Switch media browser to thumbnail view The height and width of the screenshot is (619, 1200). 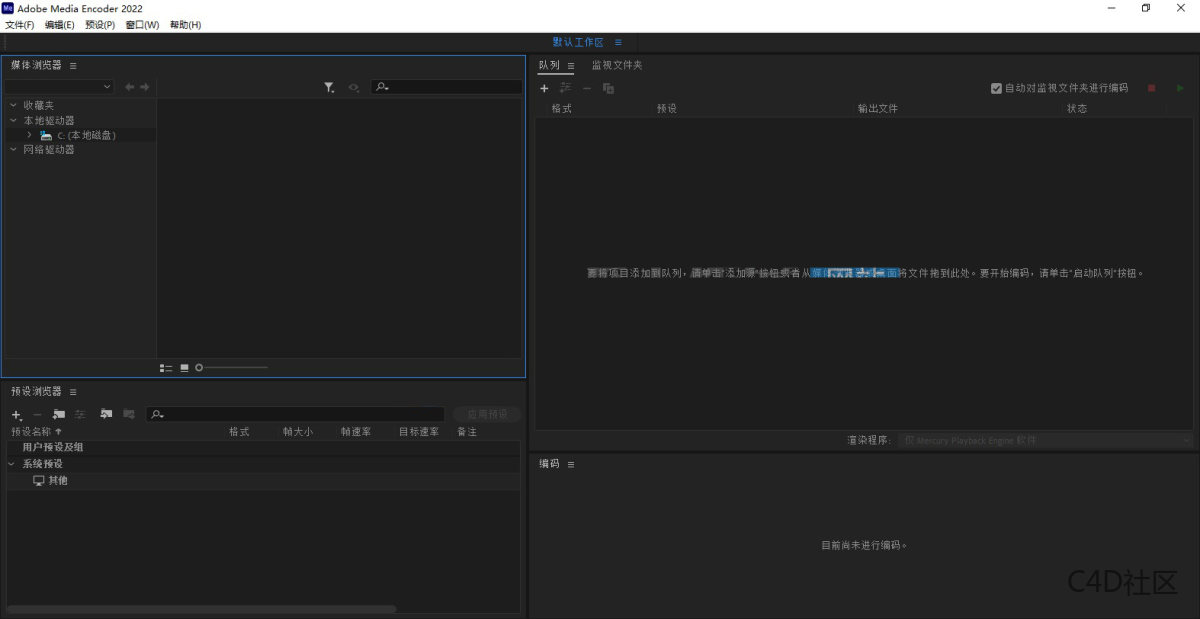pyautogui.click(x=184, y=368)
